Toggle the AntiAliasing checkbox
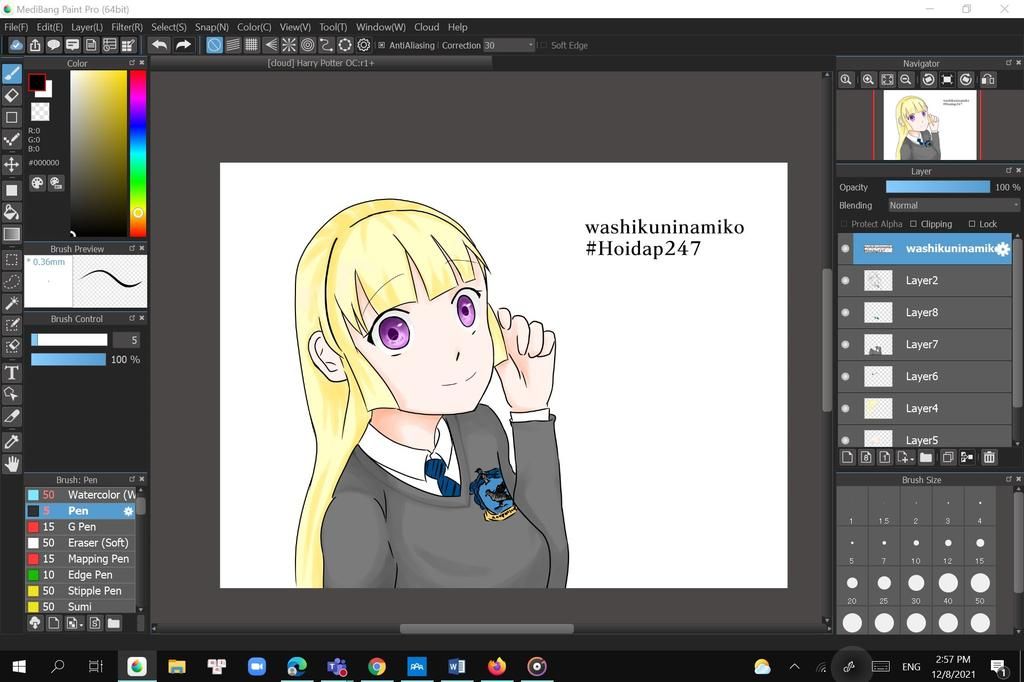The image size is (1024, 682). point(381,45)
